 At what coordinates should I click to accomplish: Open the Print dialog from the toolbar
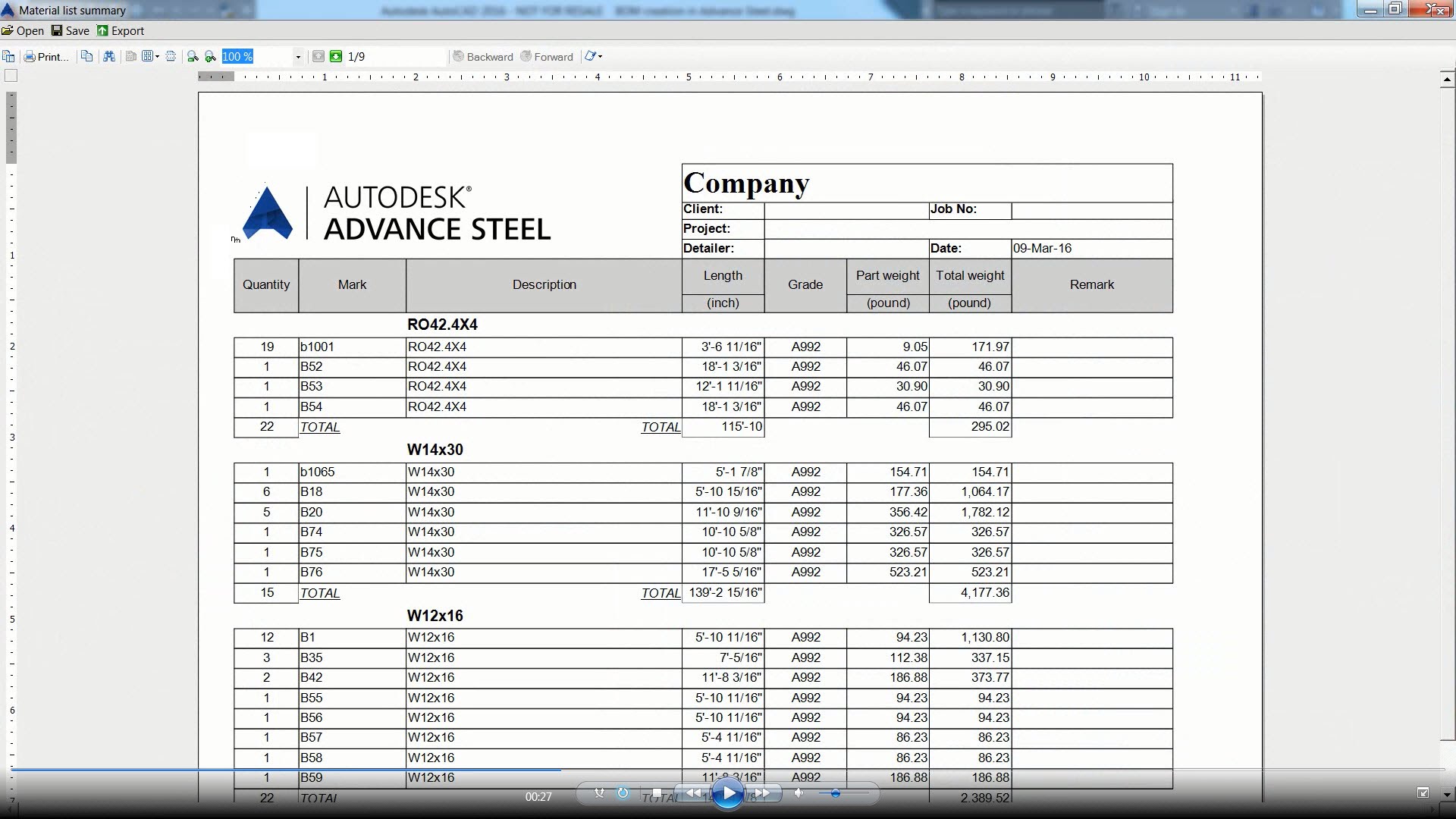45,56
